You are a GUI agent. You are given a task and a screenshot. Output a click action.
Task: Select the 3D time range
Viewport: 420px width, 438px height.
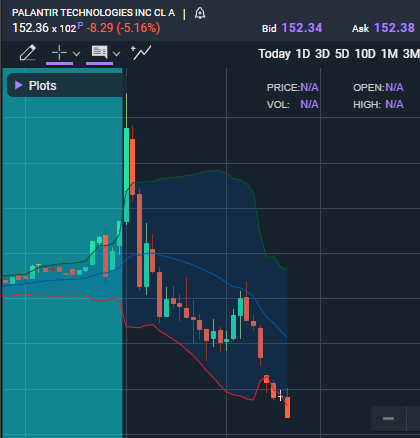(x=322, y=54)
